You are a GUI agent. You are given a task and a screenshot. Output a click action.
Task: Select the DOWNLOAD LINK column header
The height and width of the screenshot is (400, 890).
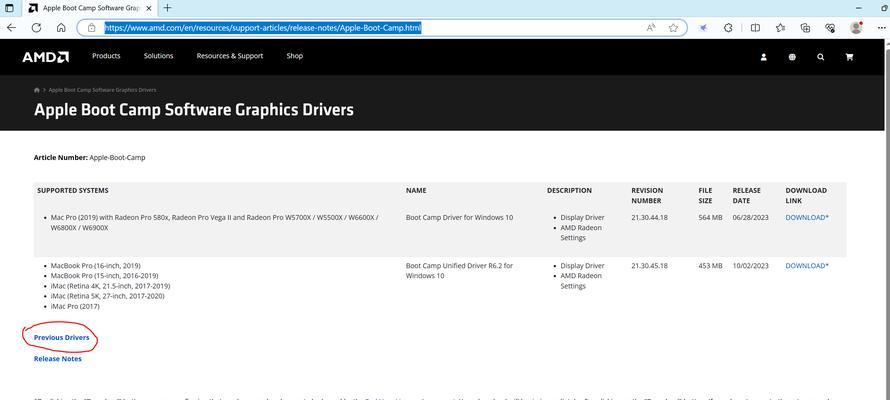point(806,196)
